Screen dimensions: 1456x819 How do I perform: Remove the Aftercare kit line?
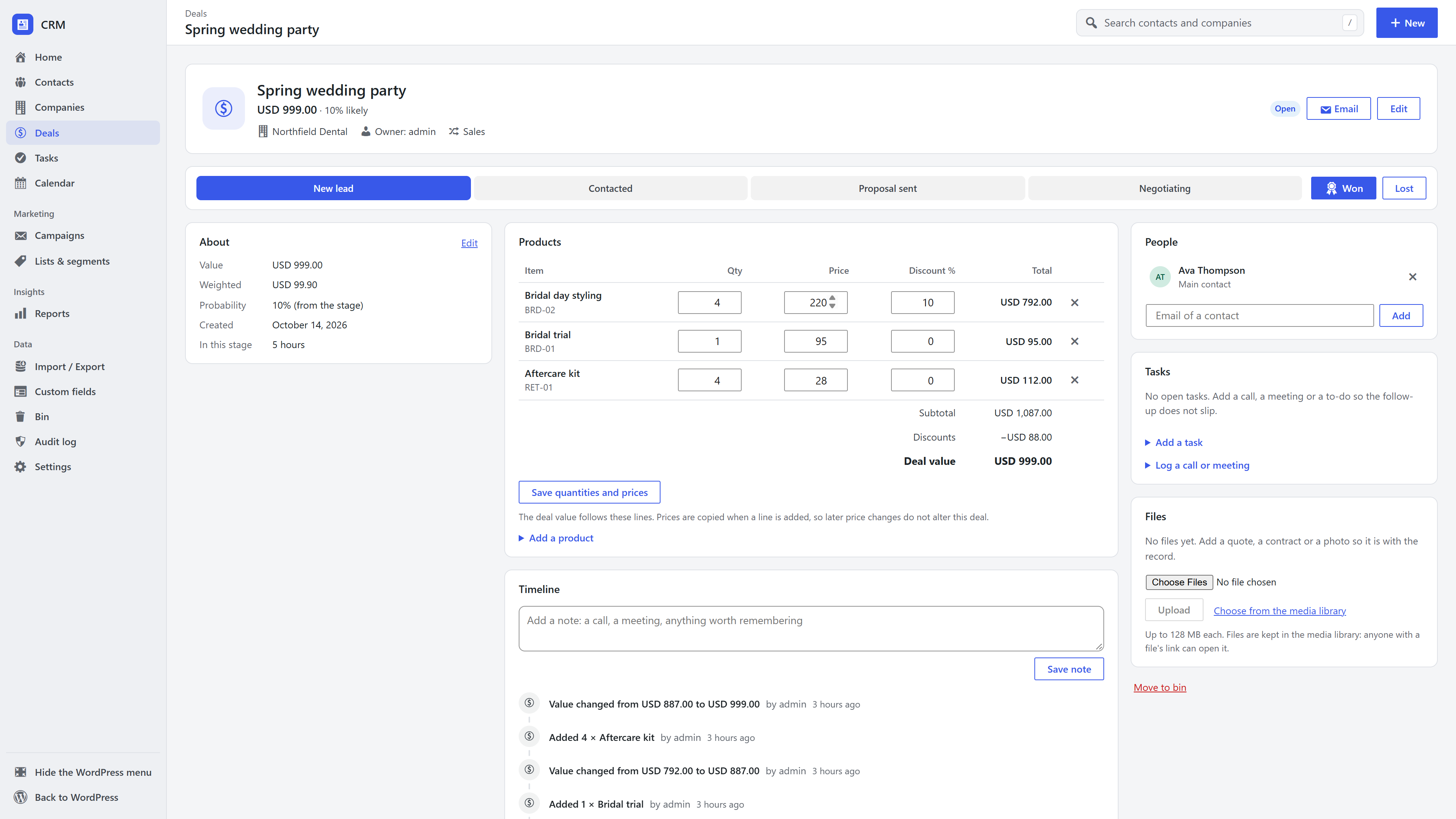[x=1075, y=380]
